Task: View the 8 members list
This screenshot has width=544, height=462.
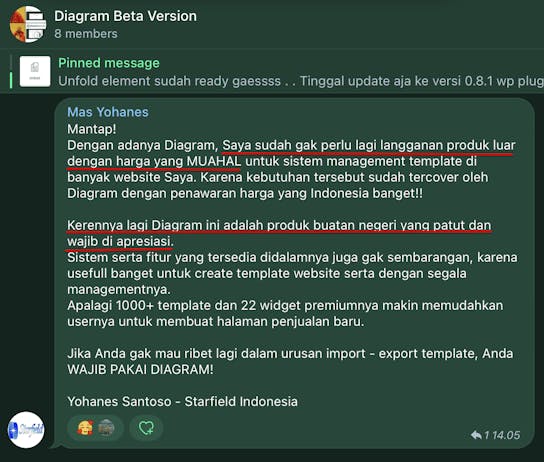Action: point(86,34)
